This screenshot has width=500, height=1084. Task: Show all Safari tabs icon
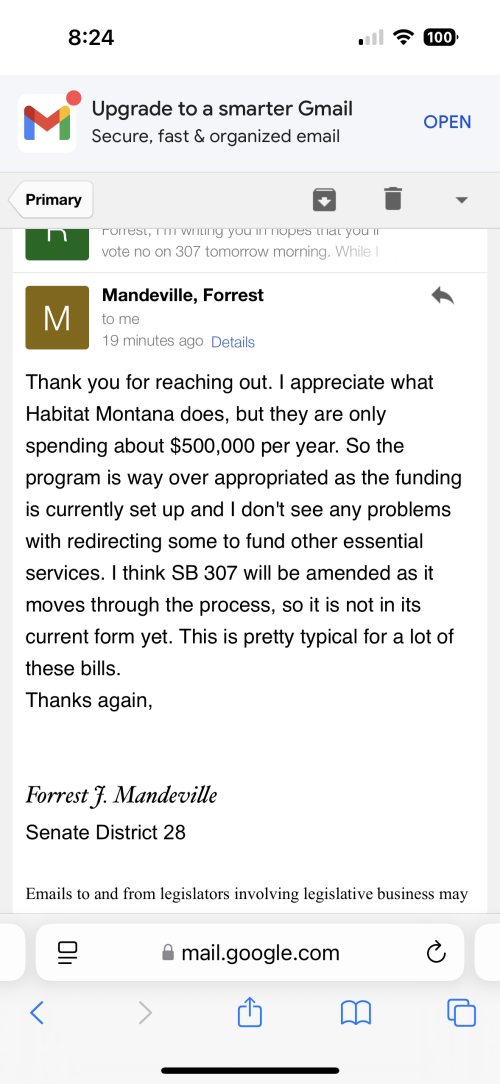coord(462,1013)
